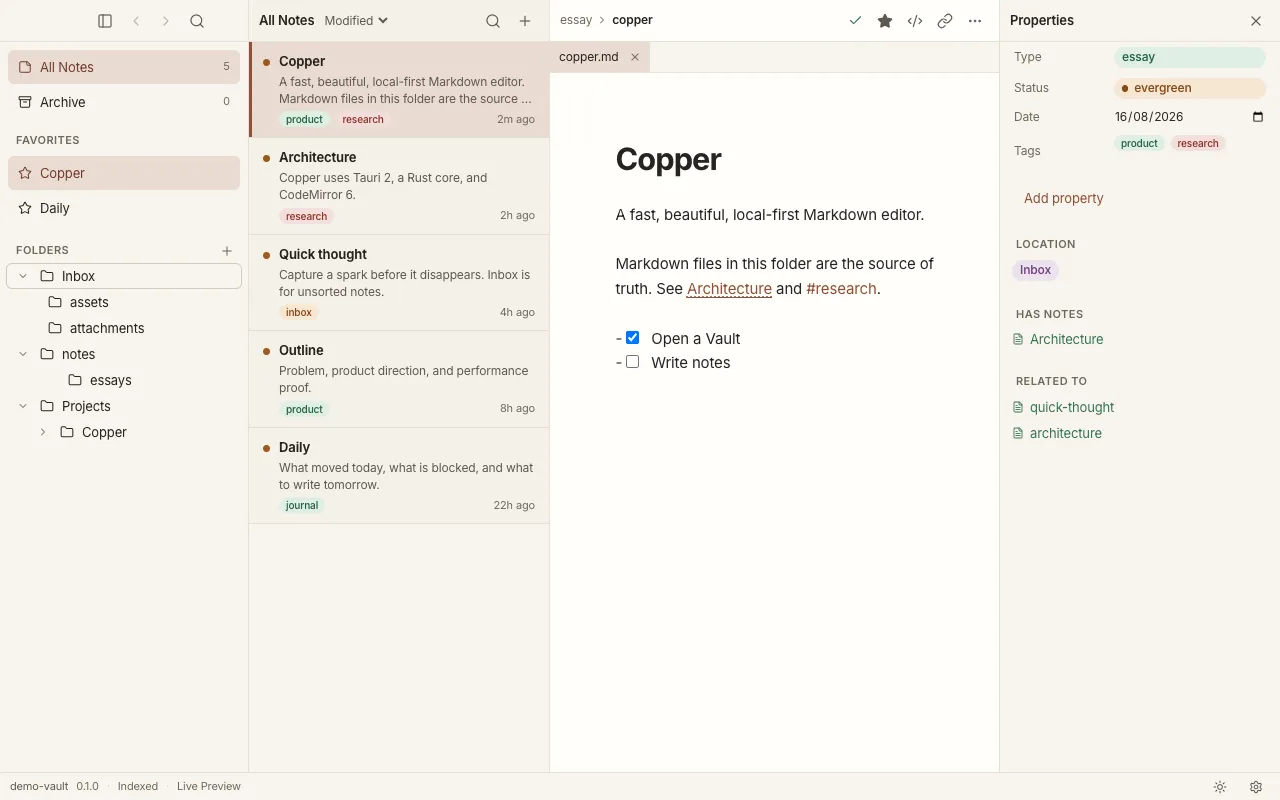Click the #research tag in the editor
1280x800 pixels.
841,289
